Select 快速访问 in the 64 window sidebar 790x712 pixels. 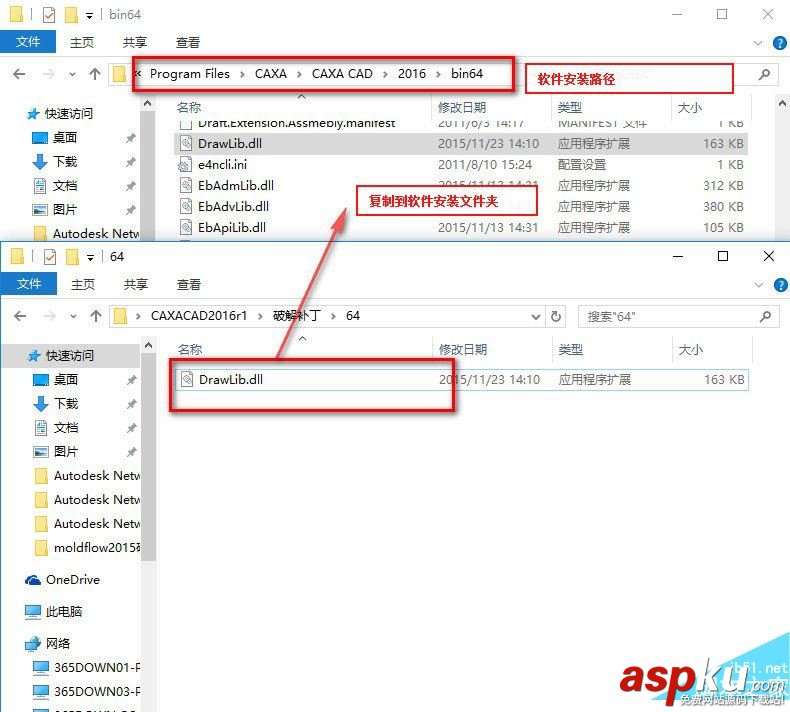tap(71, 356)
